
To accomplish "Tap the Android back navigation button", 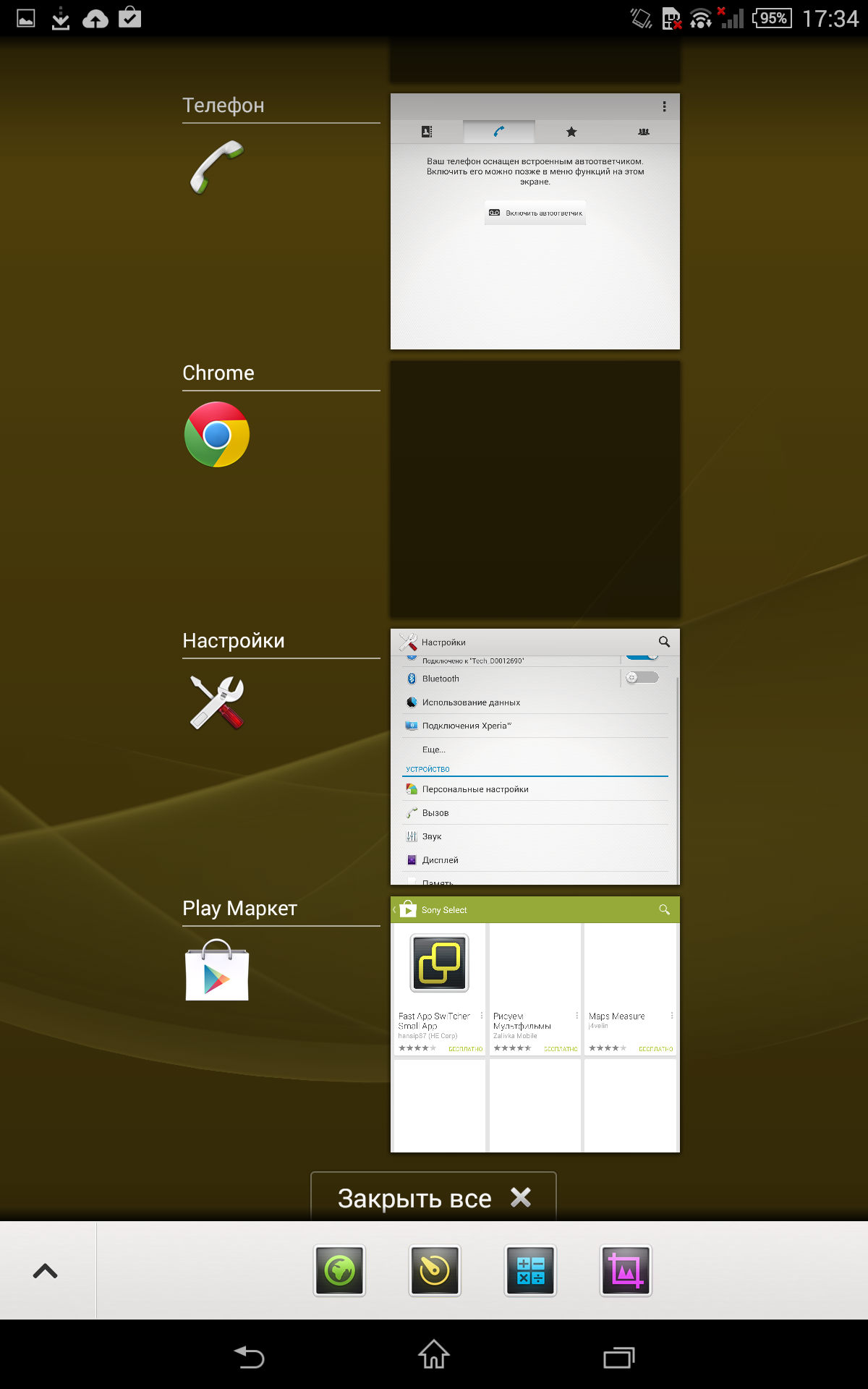I will (250, 1356).
